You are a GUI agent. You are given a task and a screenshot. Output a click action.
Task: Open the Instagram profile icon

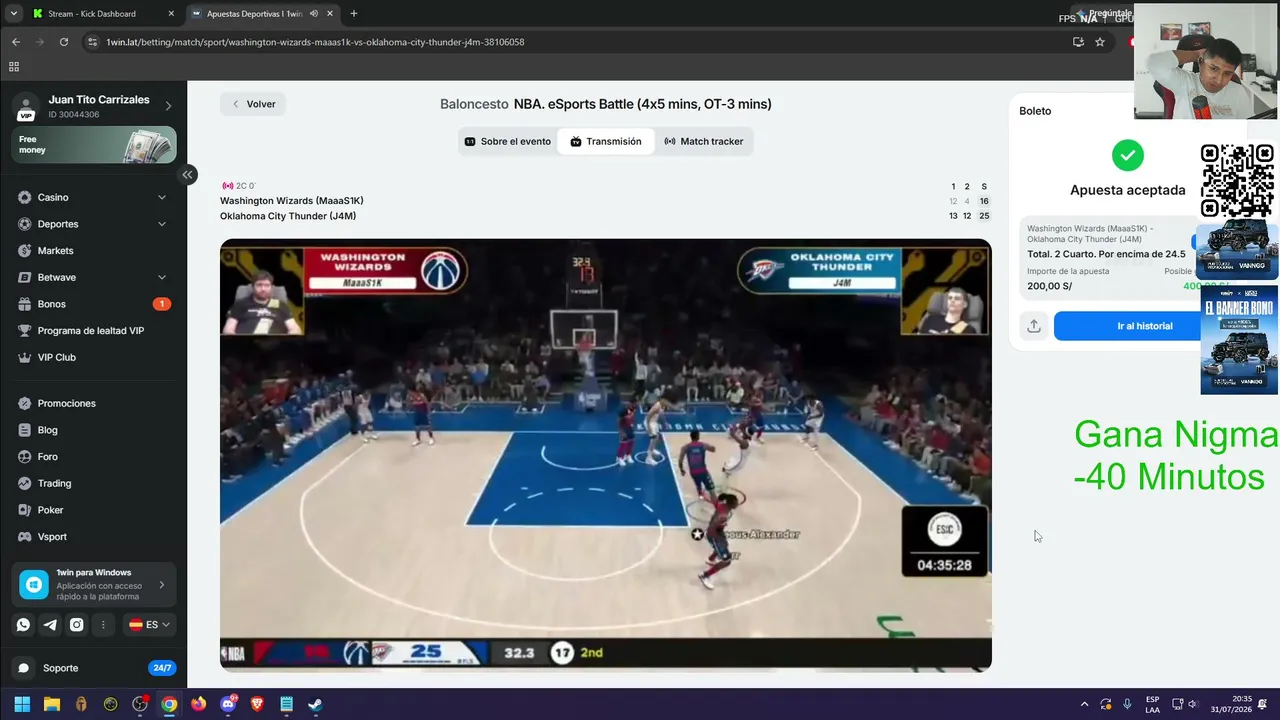76,625
